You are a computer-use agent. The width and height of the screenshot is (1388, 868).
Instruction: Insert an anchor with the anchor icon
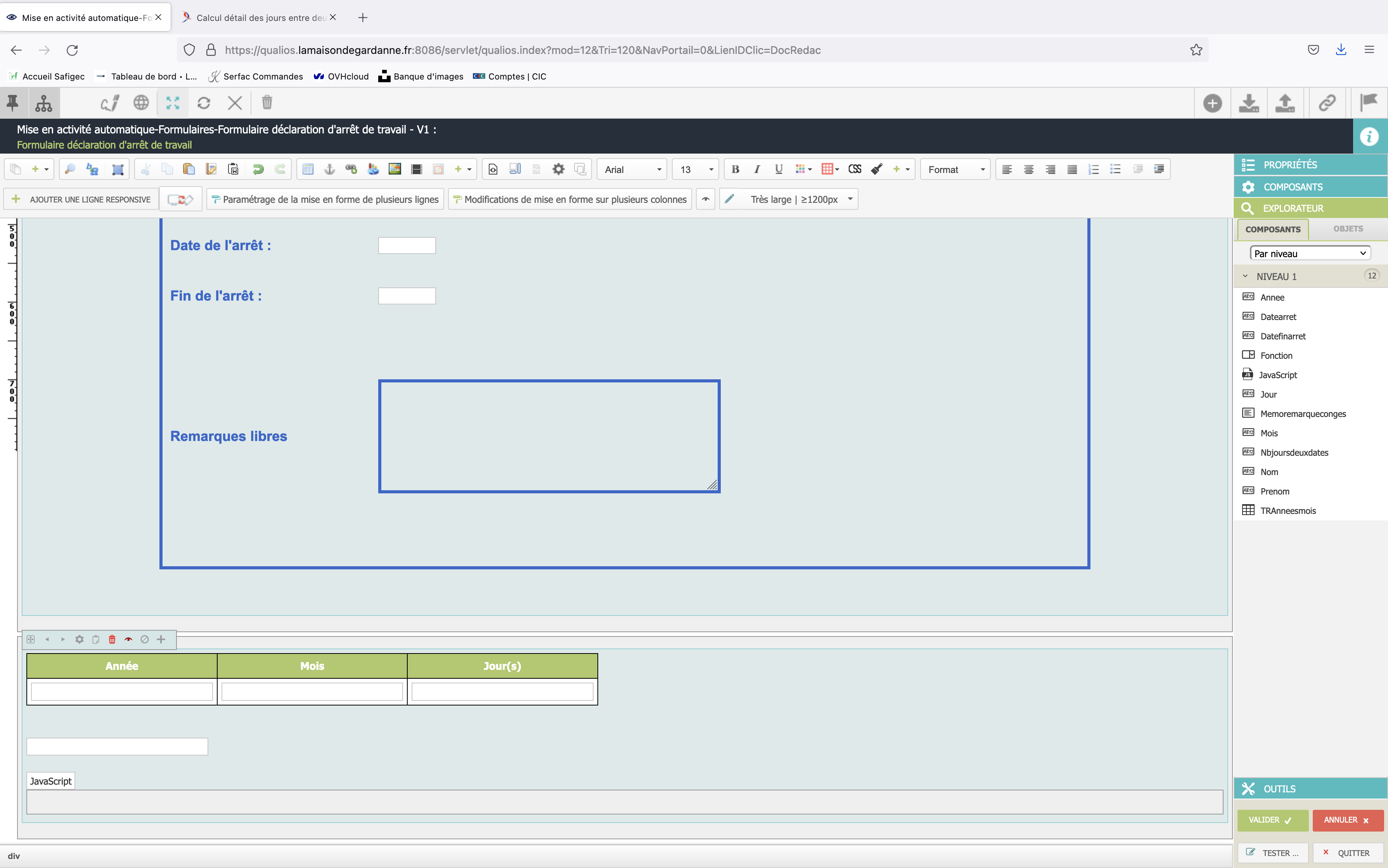329,169
